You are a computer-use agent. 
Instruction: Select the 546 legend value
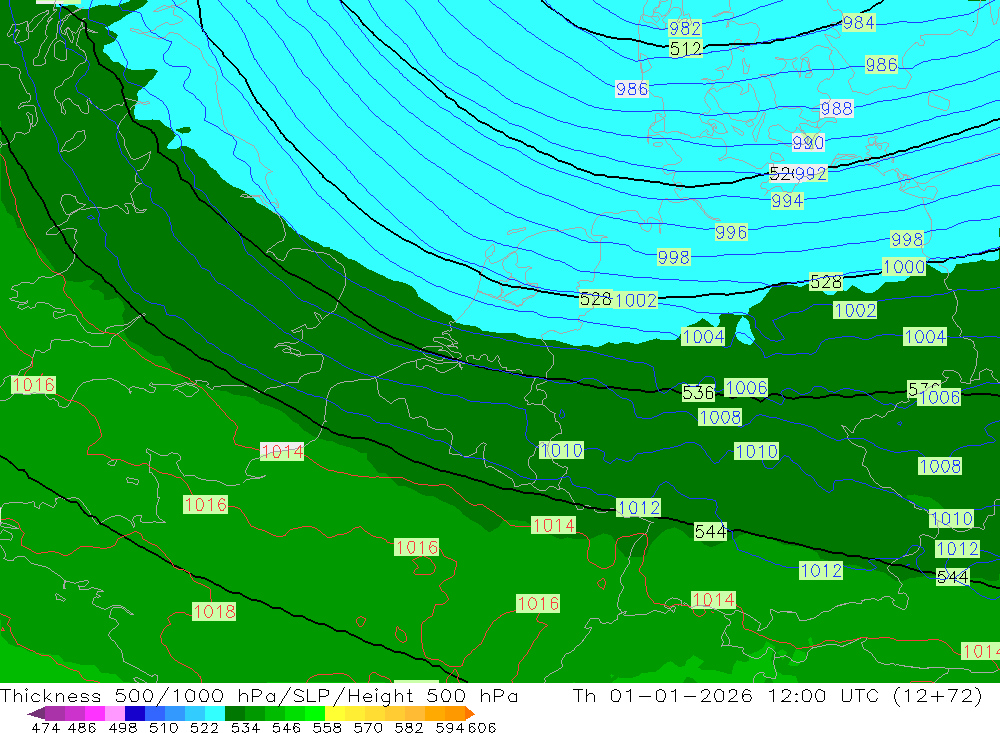point(286,727)
